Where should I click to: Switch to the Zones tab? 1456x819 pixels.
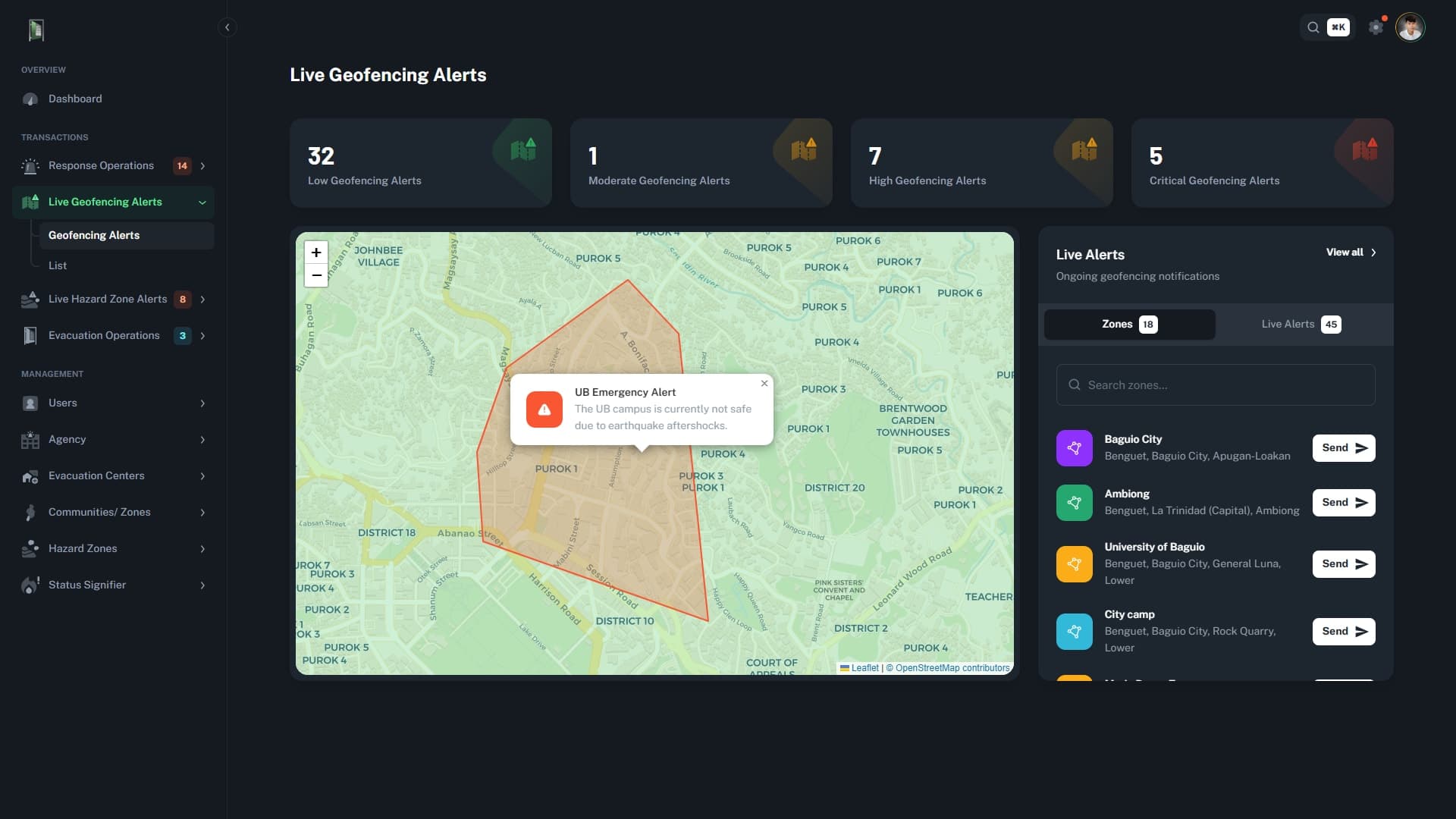[1129, 325]
